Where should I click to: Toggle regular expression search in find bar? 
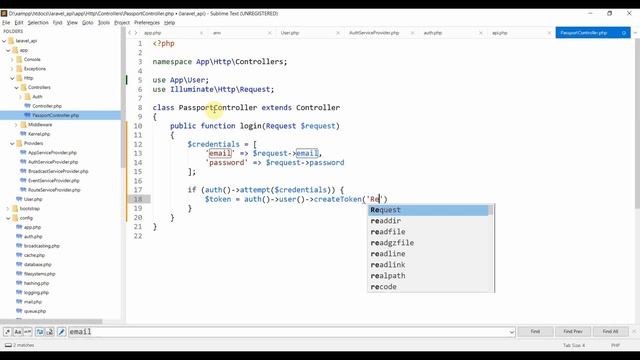pos(8,332)
